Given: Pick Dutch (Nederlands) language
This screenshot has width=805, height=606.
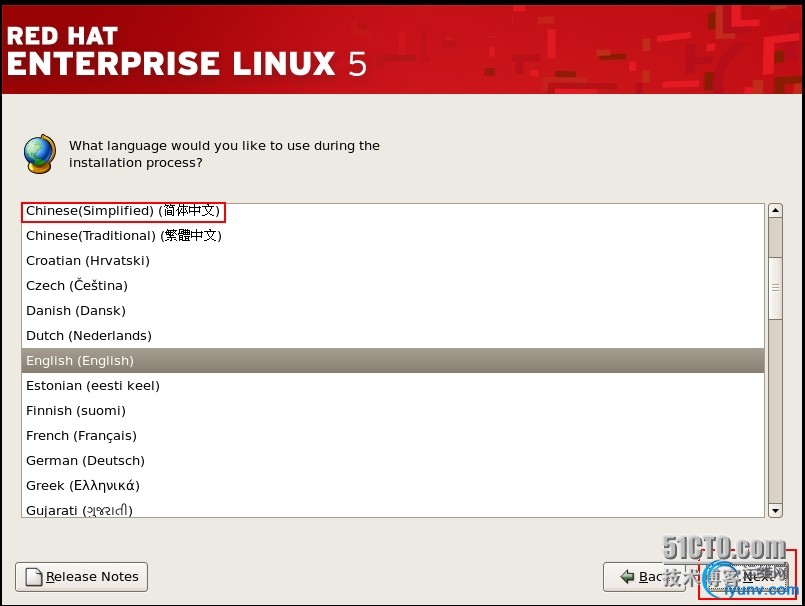Looking at the screenshot, I should point(393,336).
